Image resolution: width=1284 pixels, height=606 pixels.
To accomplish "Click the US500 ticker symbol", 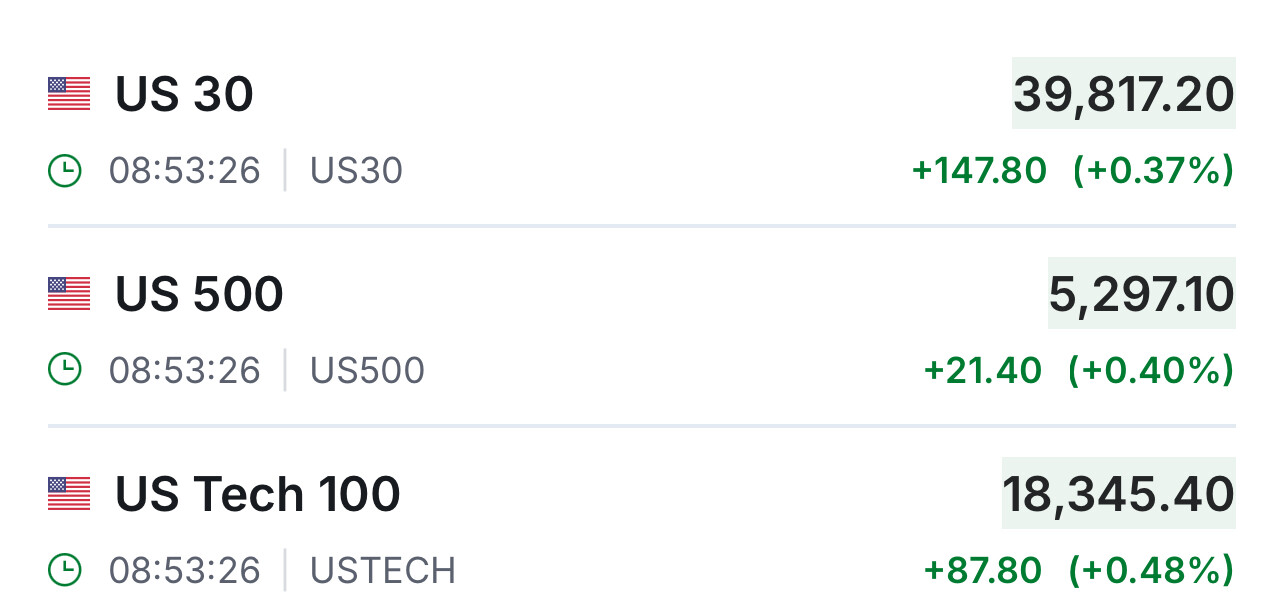I will click(x=367, y=371).
